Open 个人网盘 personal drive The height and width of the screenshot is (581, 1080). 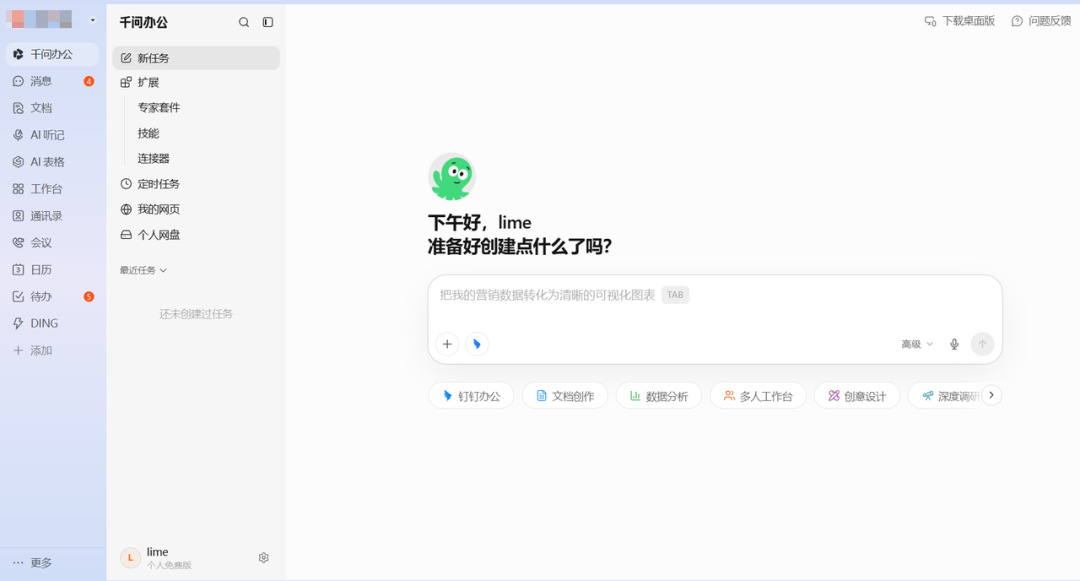(196, 235)
